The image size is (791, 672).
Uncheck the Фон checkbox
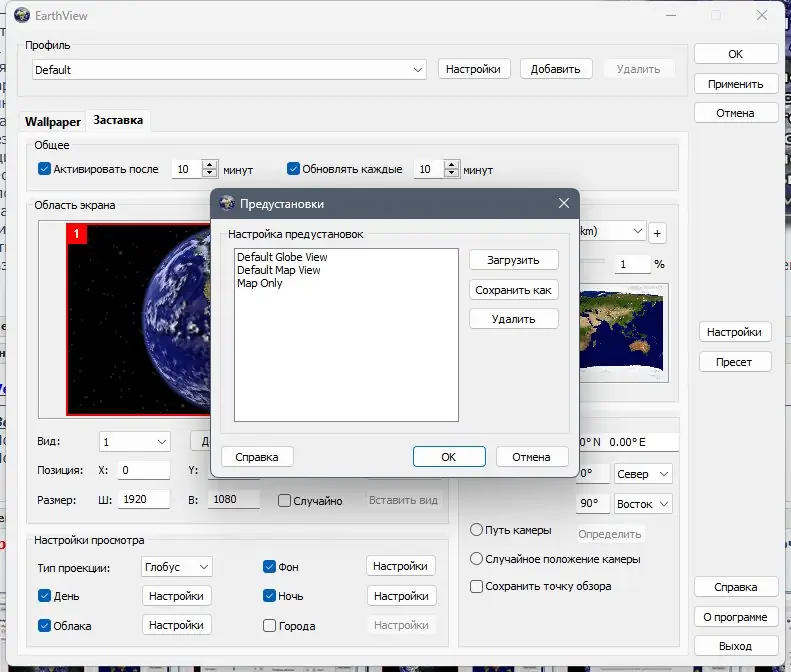269,567
